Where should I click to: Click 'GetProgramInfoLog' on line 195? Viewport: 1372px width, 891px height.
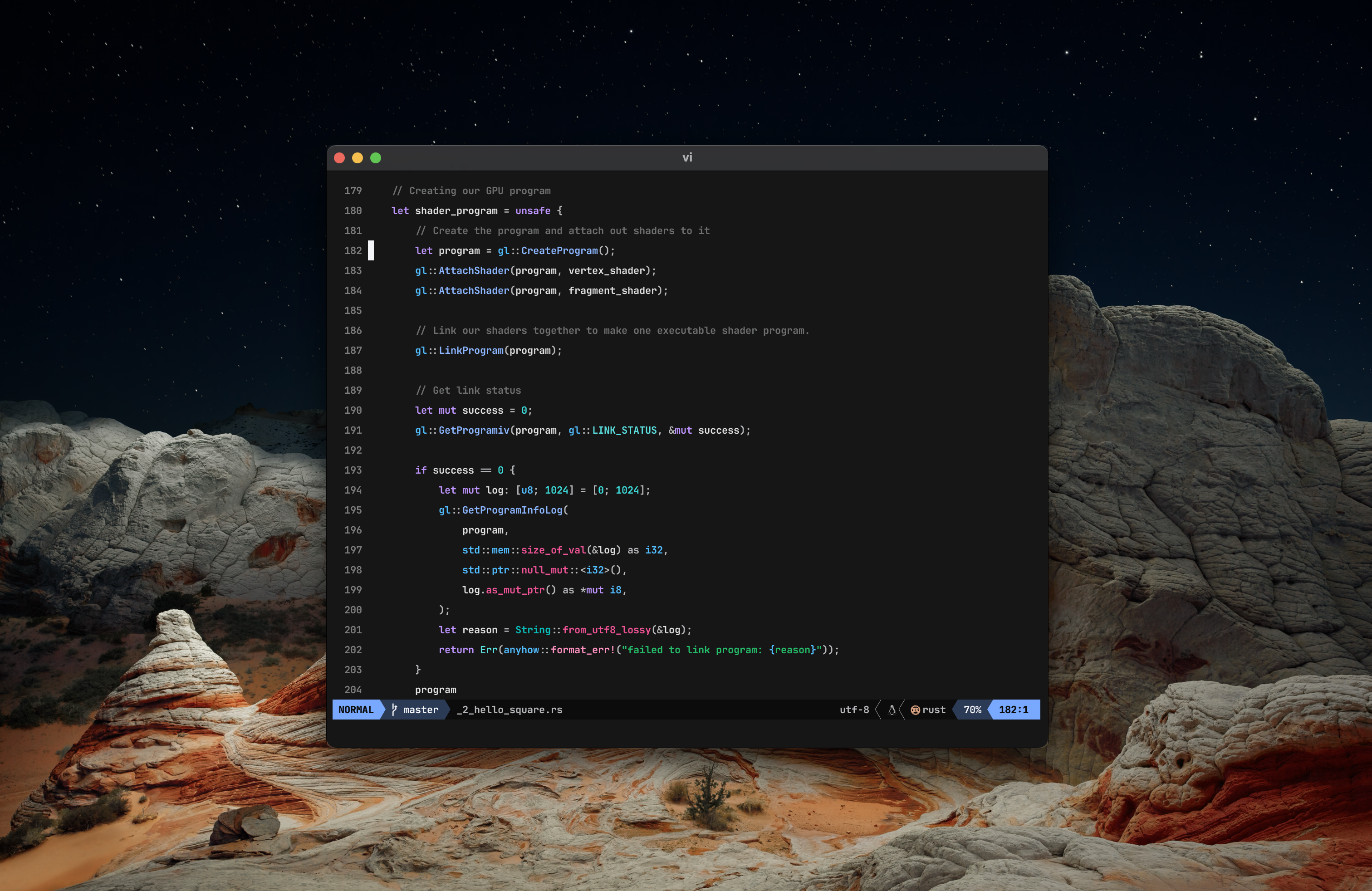[x=513, y=510]
